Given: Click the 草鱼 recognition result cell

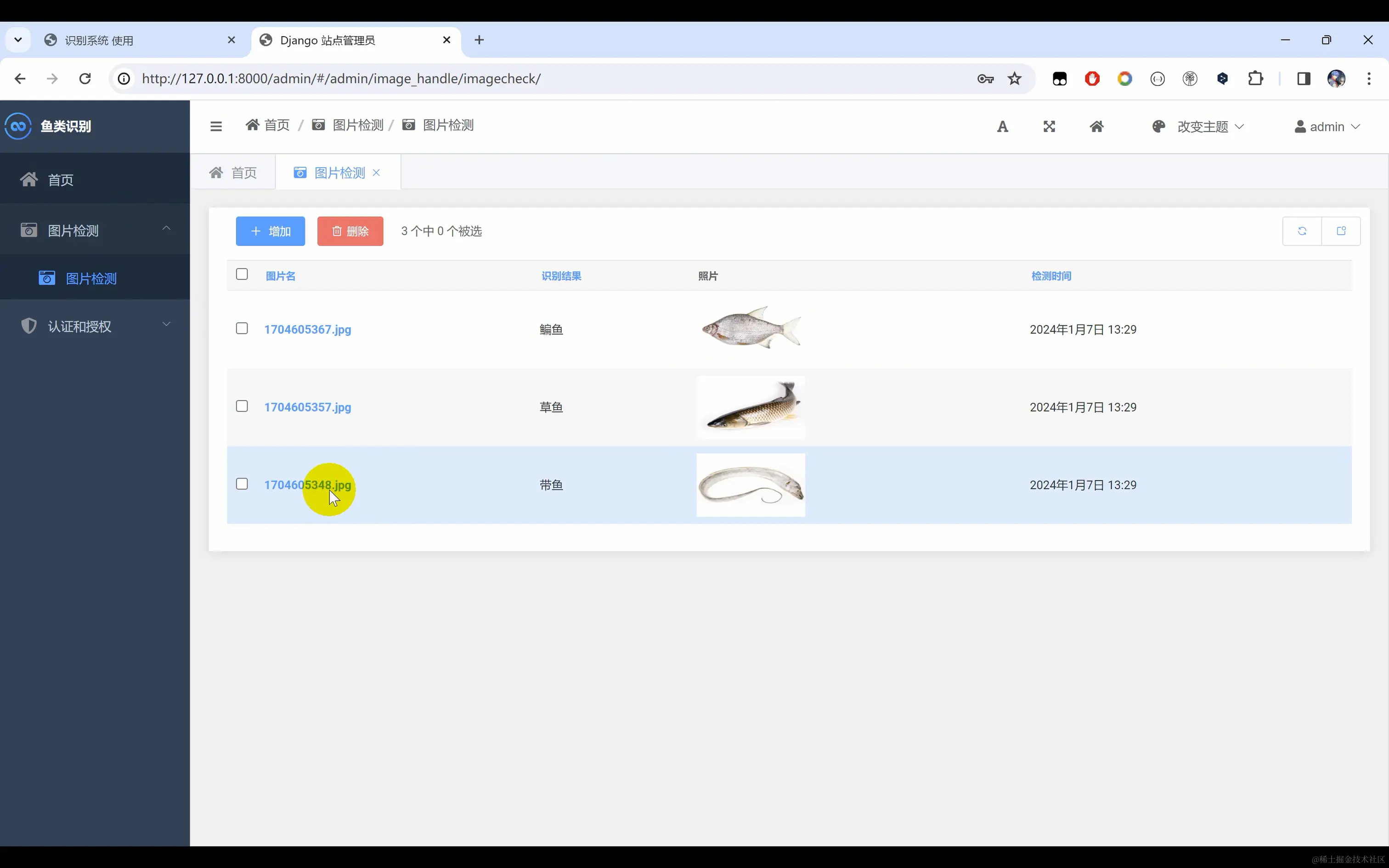Looking at the screenshot, I should click(x=551, y=407).
